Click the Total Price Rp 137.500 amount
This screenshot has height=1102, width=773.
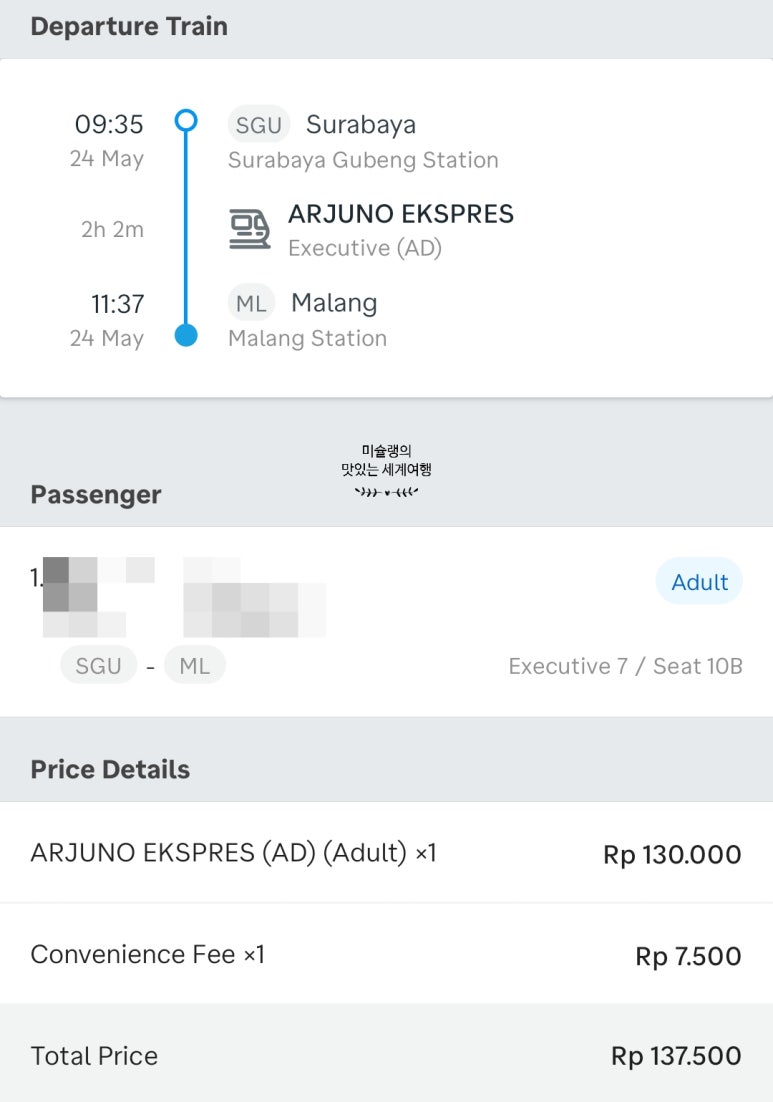[x=676, y=1056]
